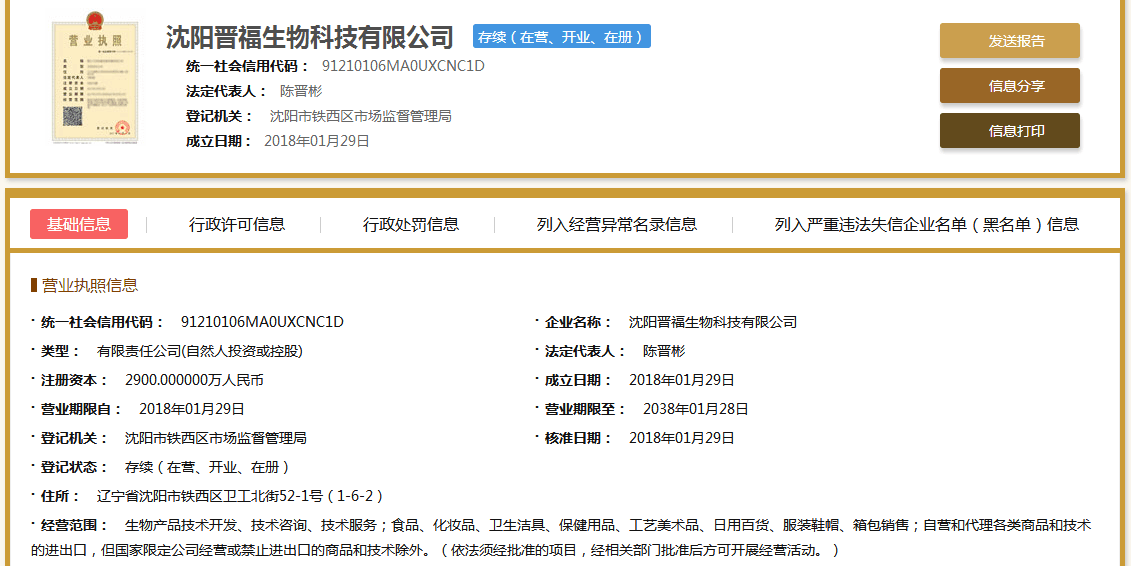The image size is (1131, 566).
Task: Click the 沈阳晋福生物科技有限公司 page title heading
Action: [309, 38]
